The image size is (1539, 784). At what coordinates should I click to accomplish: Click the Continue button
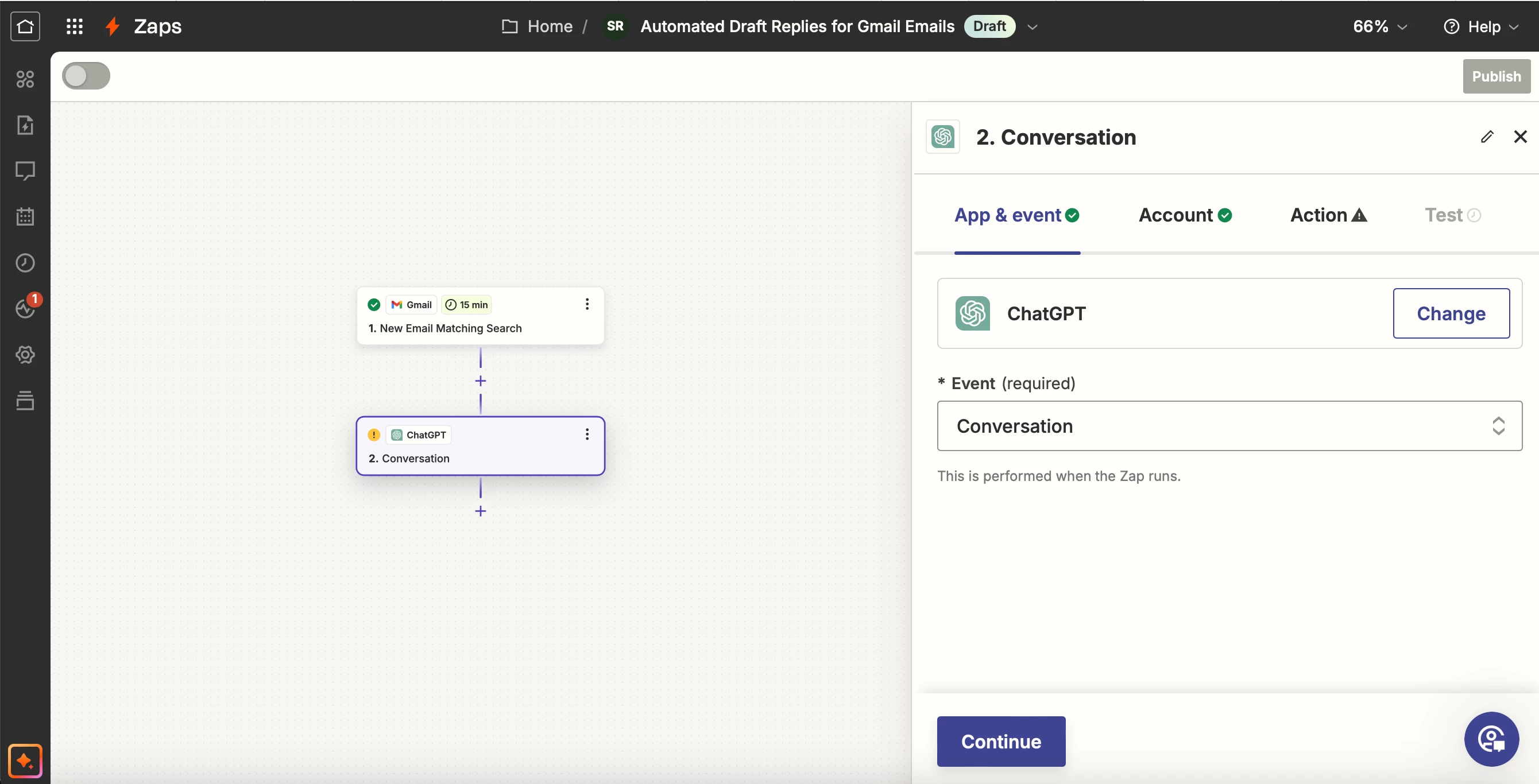click(x=1001, y=741)
